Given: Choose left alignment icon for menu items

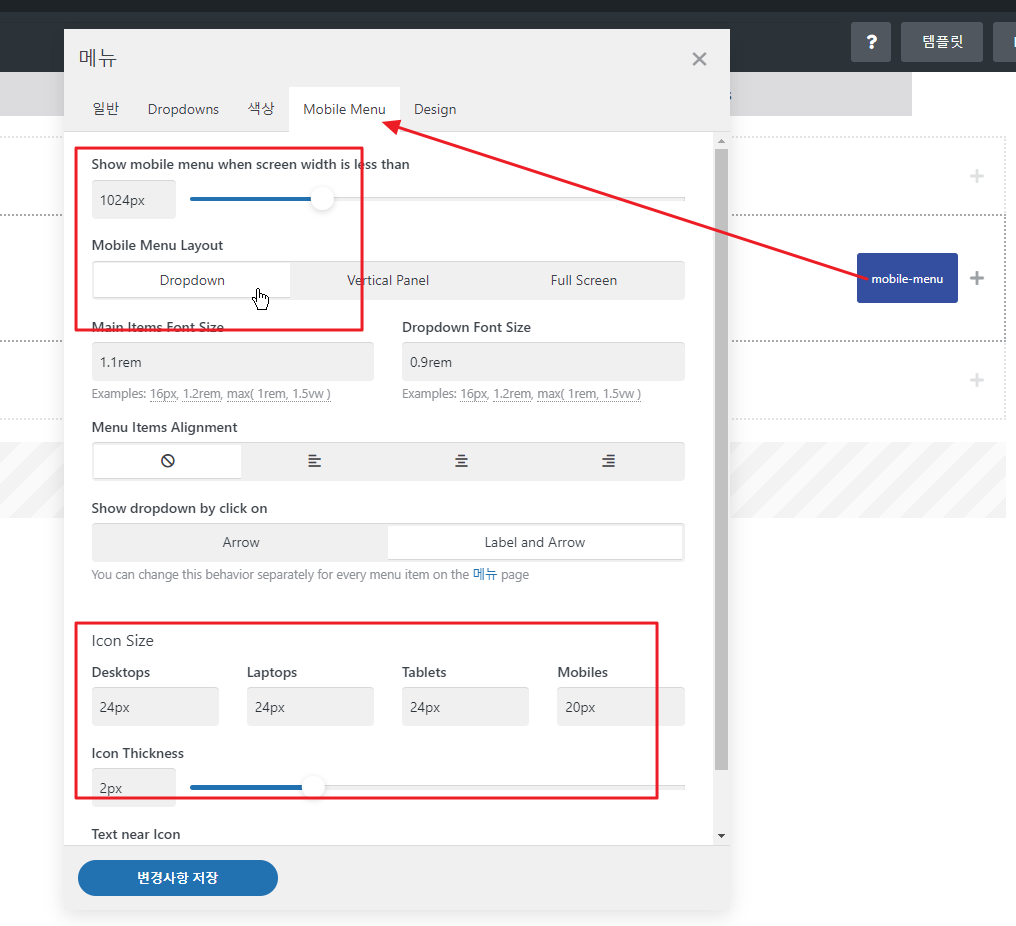Looking at the screenshot, I should point(314,461).
